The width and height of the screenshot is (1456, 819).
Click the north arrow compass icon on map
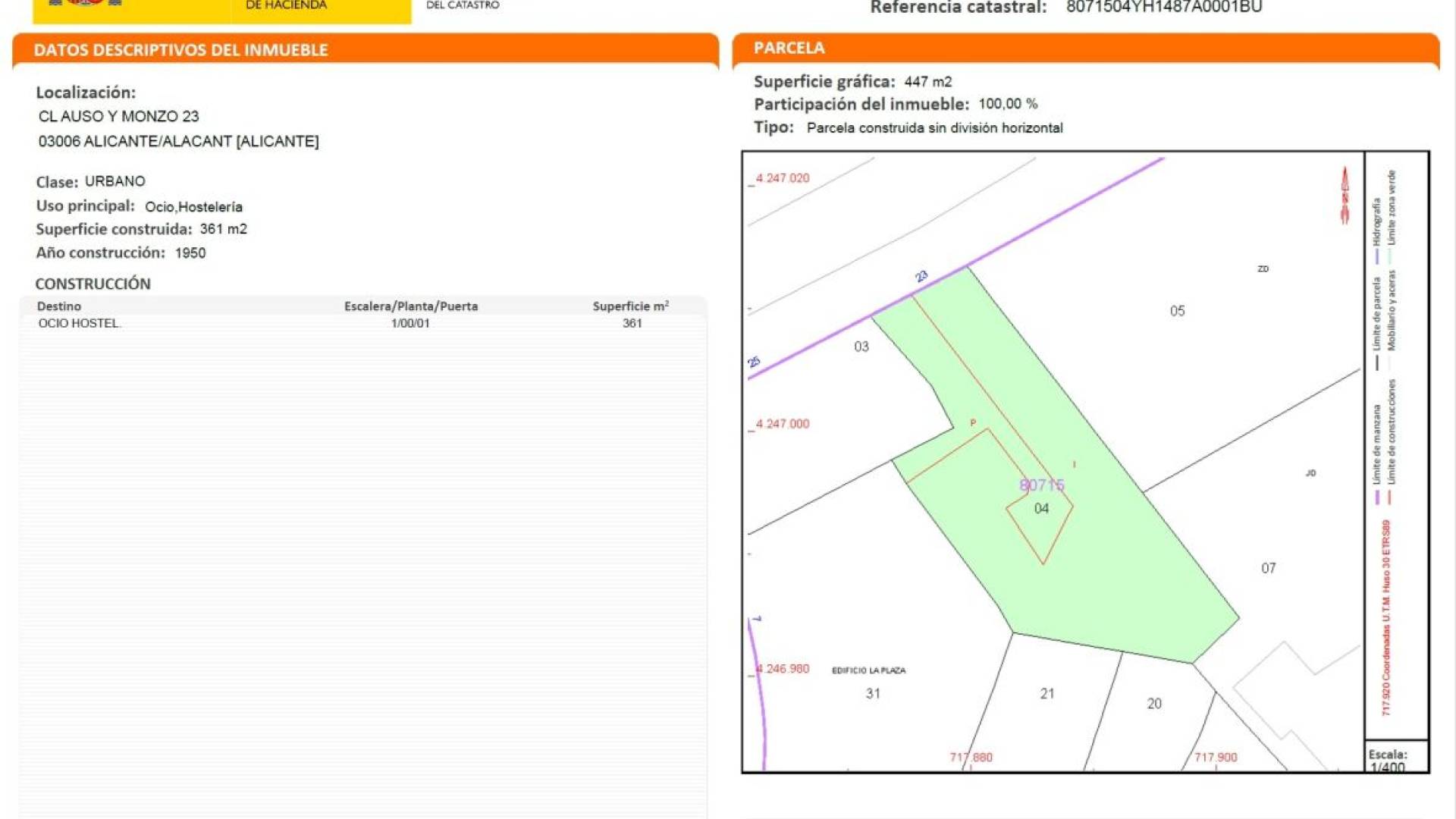pyautogui.click(x=1345, y=196)
